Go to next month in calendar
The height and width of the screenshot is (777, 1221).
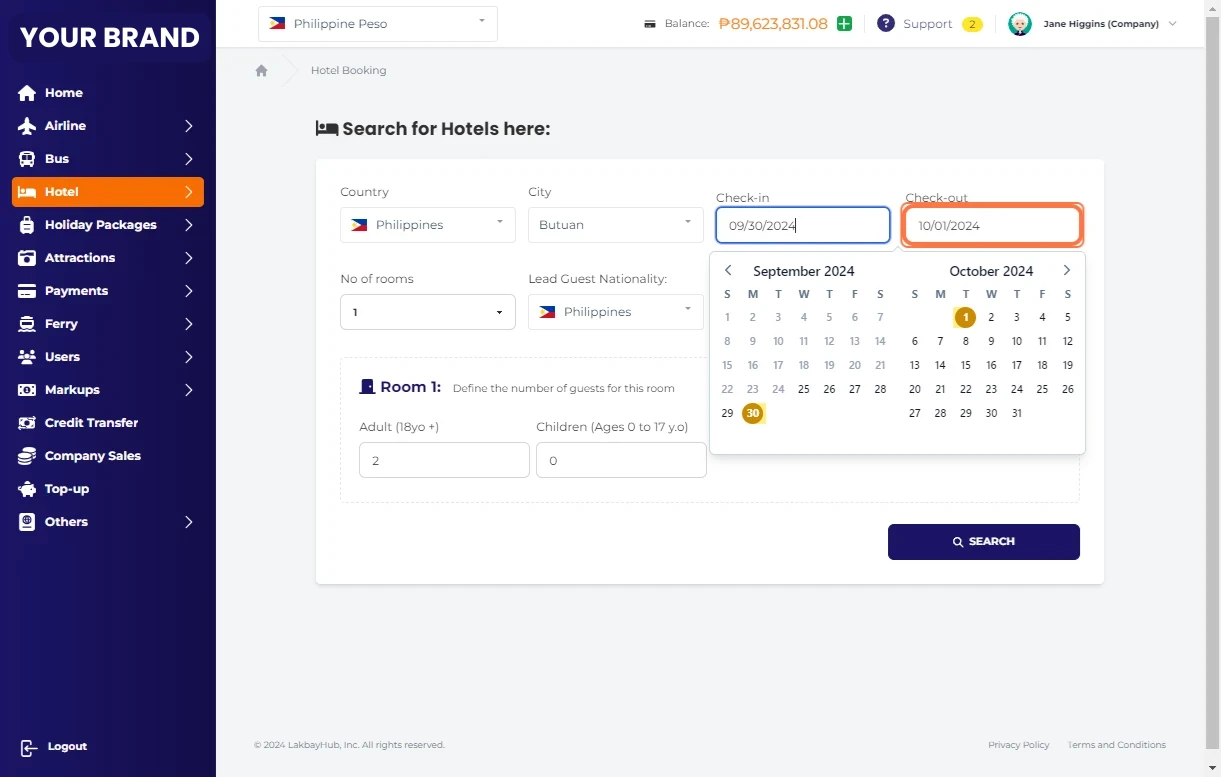[1066, 271]
